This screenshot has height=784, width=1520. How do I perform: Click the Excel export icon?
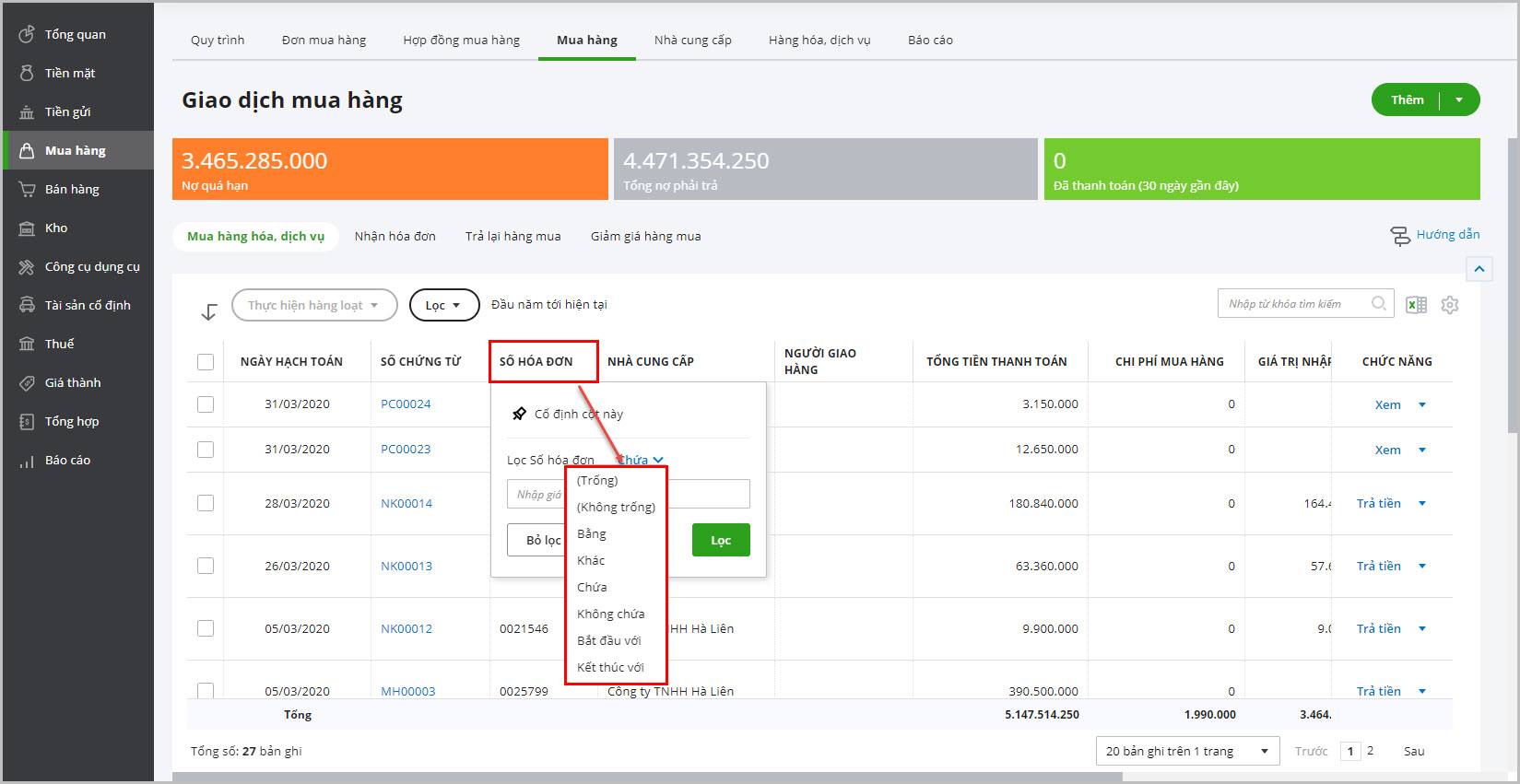(1416, 305)
